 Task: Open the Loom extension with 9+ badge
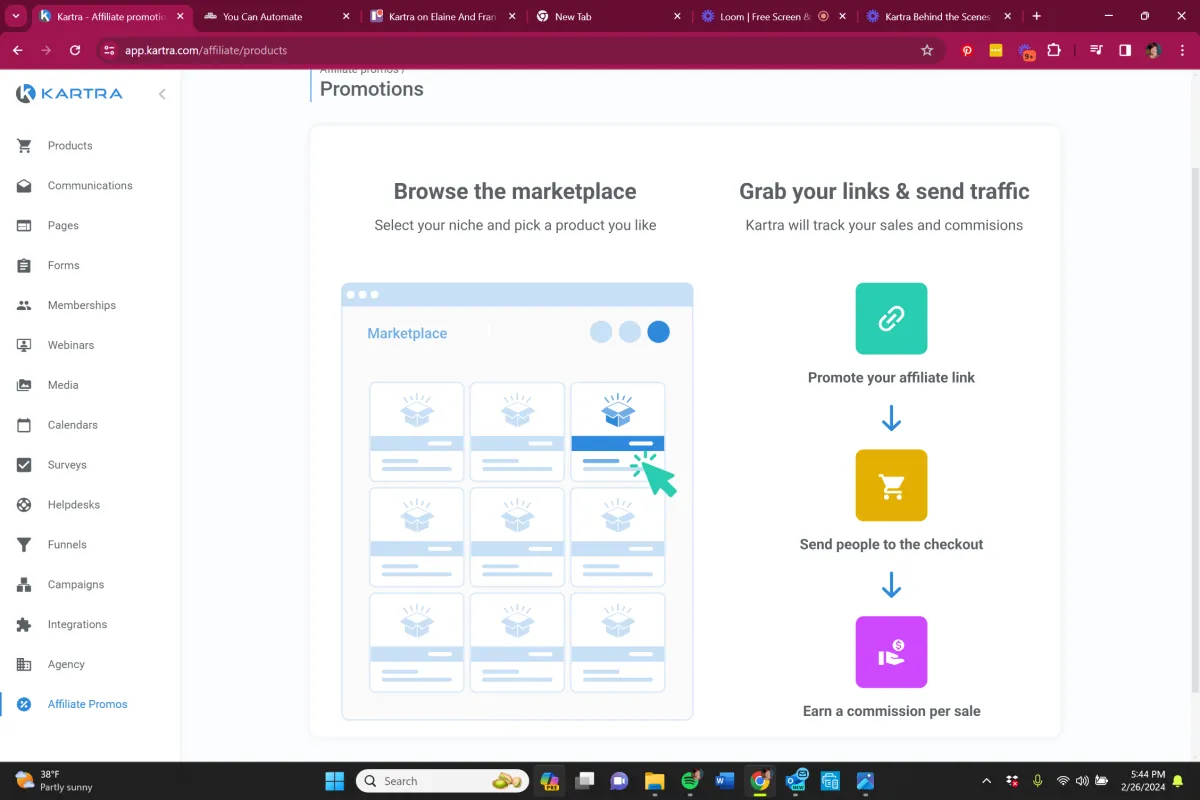(x=1026, y=51)
